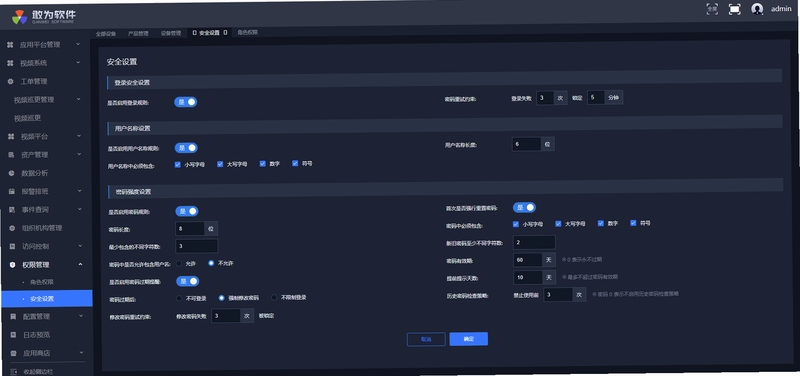
Task: Click the admin user avatar icon
Action: (x=757, y=9)
